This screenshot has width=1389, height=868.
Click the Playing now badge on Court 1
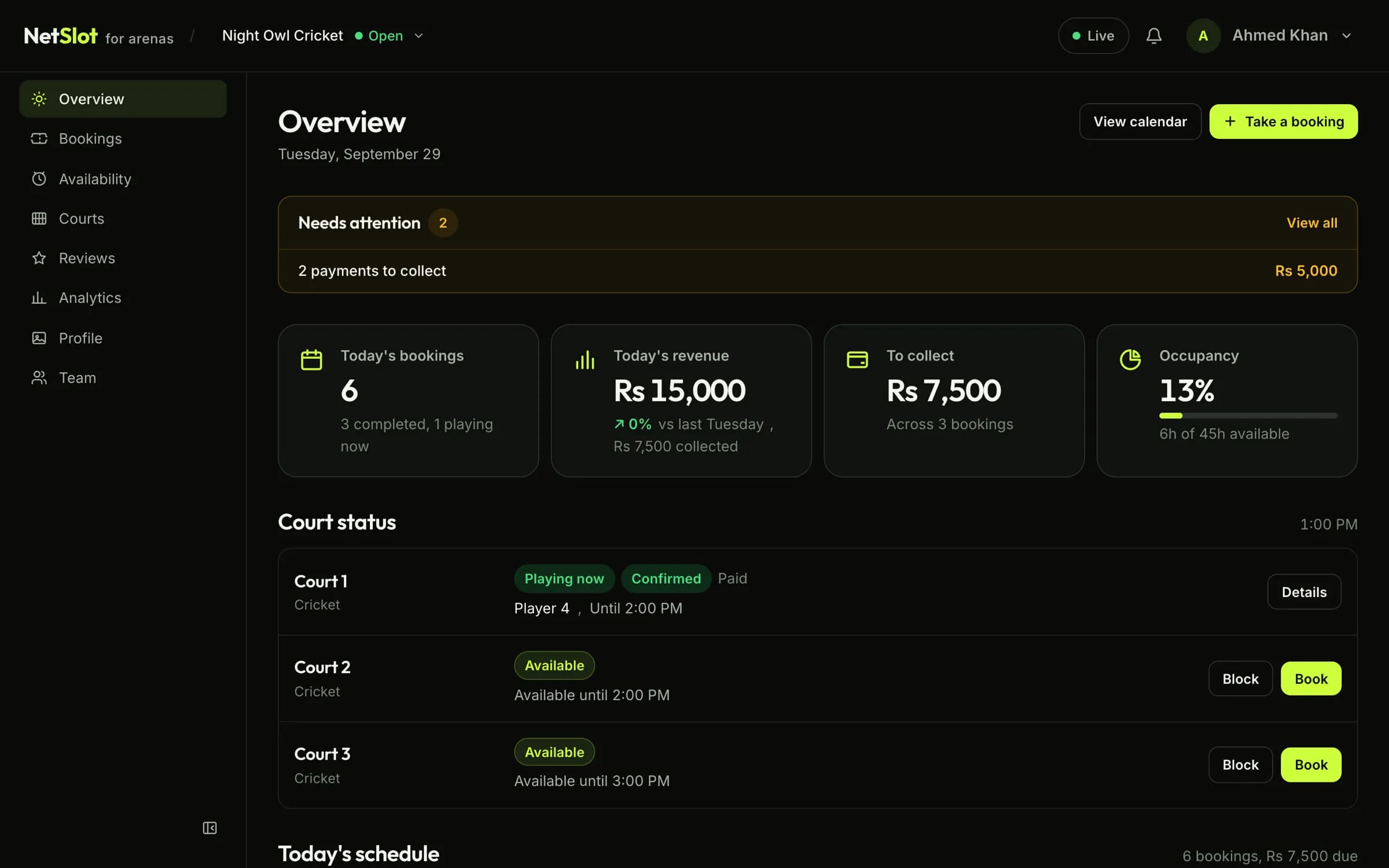click(564, 579)
